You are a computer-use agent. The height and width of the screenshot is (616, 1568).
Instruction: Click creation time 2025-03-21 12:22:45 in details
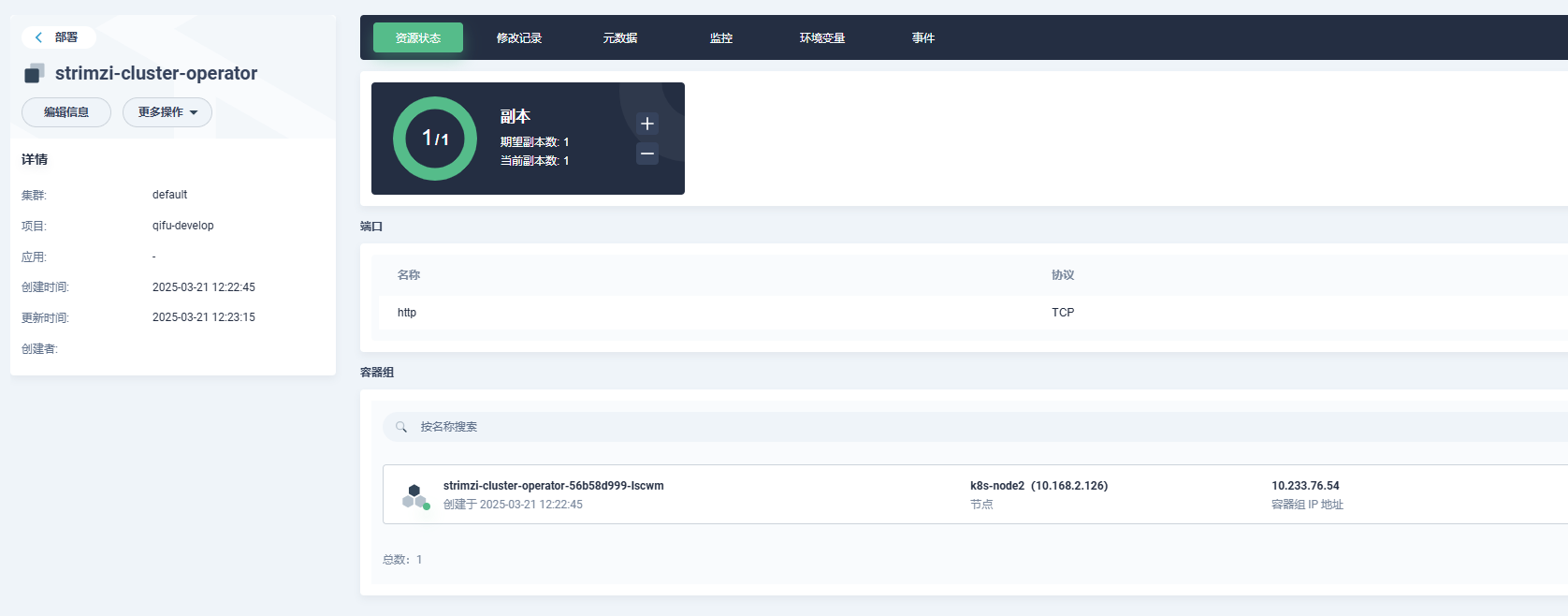click(204, 287)
